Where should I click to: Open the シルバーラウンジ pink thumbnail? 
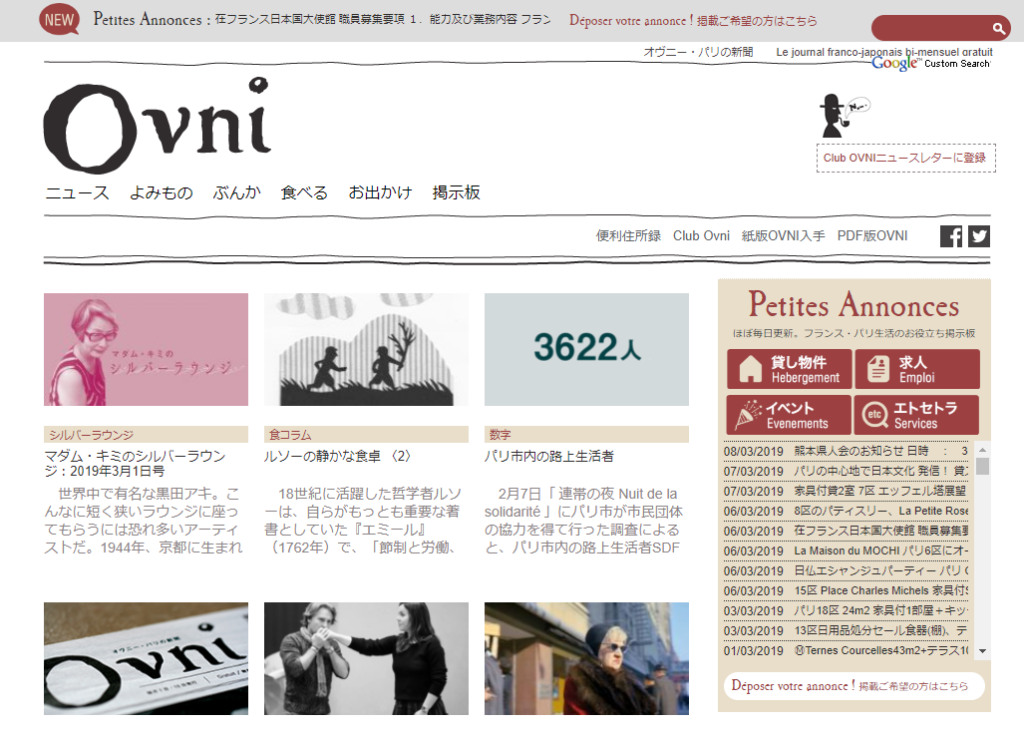146,349
